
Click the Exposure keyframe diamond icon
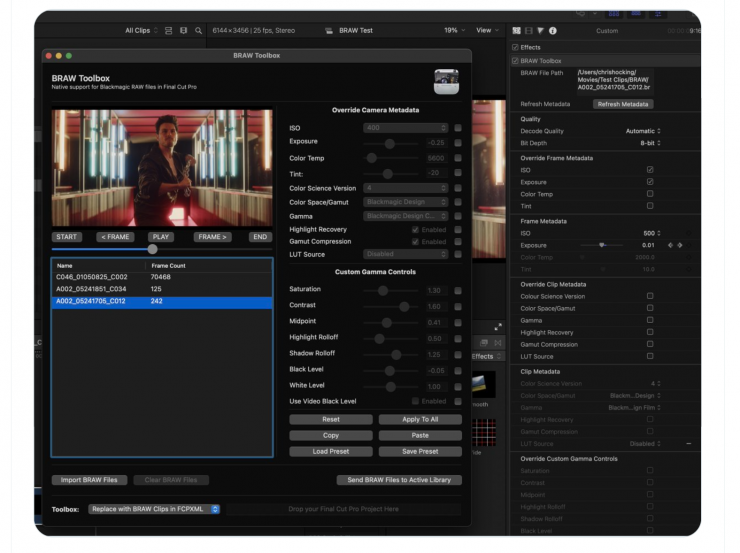tap(679, 245)
